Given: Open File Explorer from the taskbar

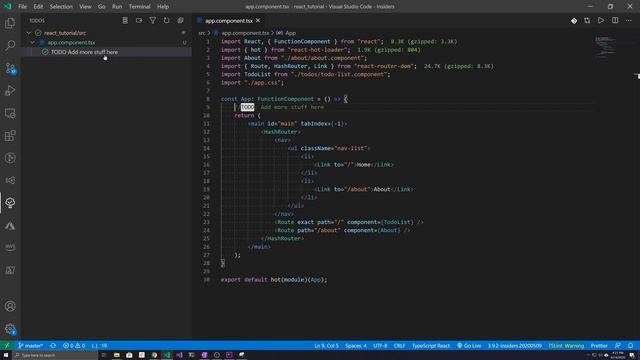Looking at the screenshot, I should pos(116,355).
